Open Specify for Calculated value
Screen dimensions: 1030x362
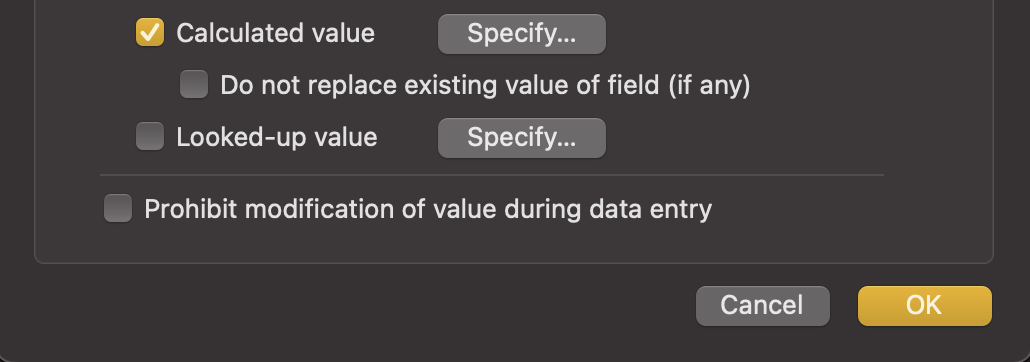(522, 34)
